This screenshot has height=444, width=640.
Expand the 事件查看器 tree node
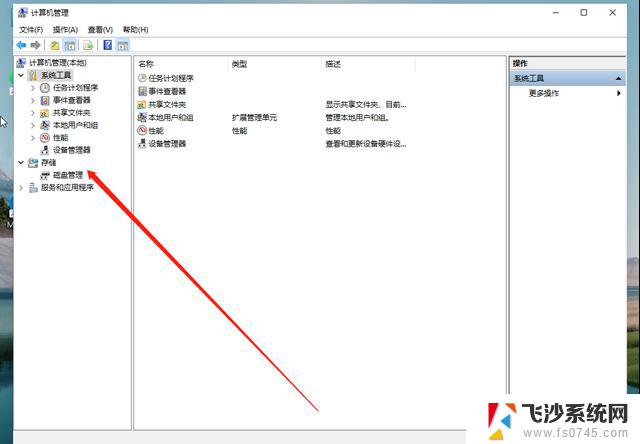click(33, 100)
